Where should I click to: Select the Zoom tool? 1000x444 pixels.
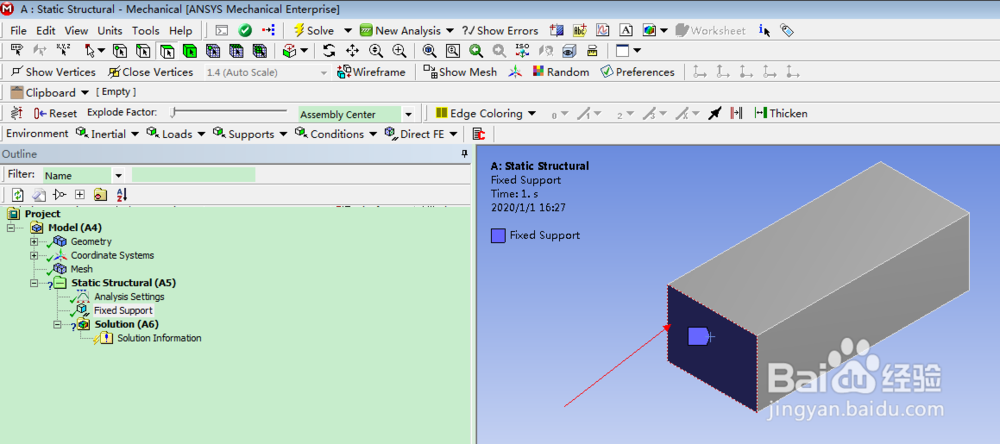pos(376,50)
